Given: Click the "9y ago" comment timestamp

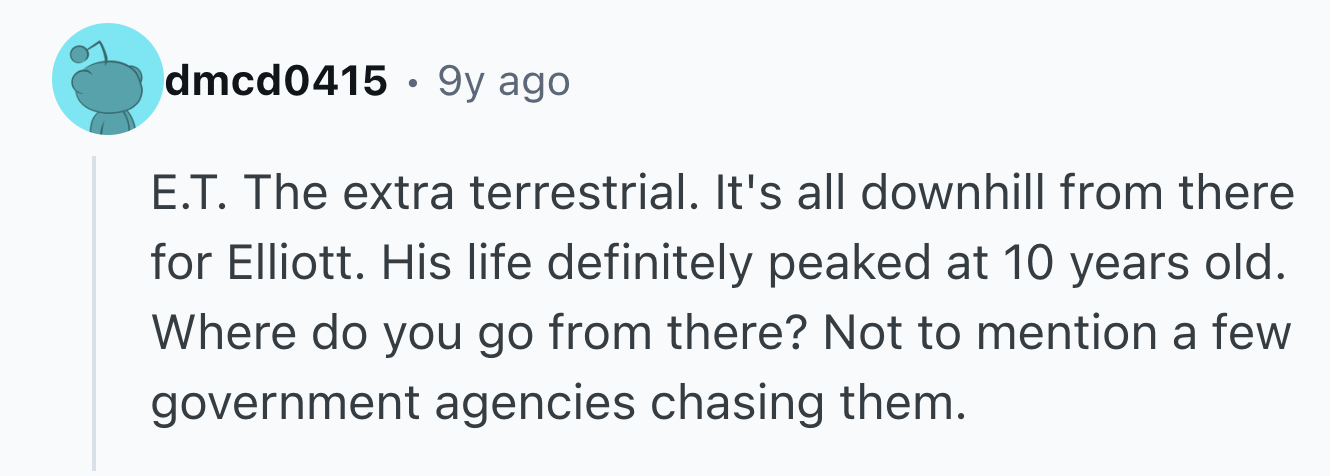Looking at the screenshot, I should tap(504, 82).
